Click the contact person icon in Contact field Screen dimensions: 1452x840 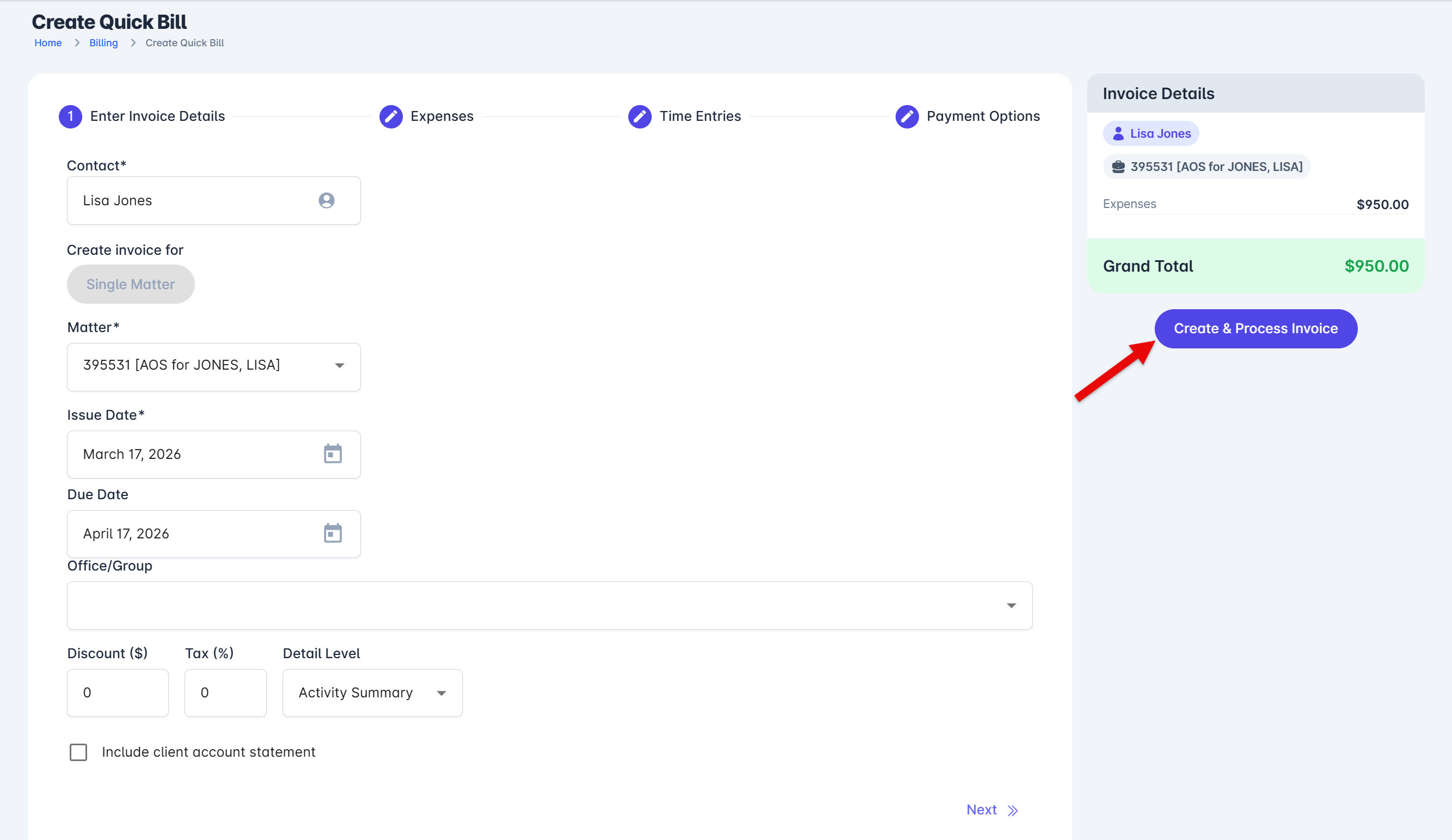[327, 200]
